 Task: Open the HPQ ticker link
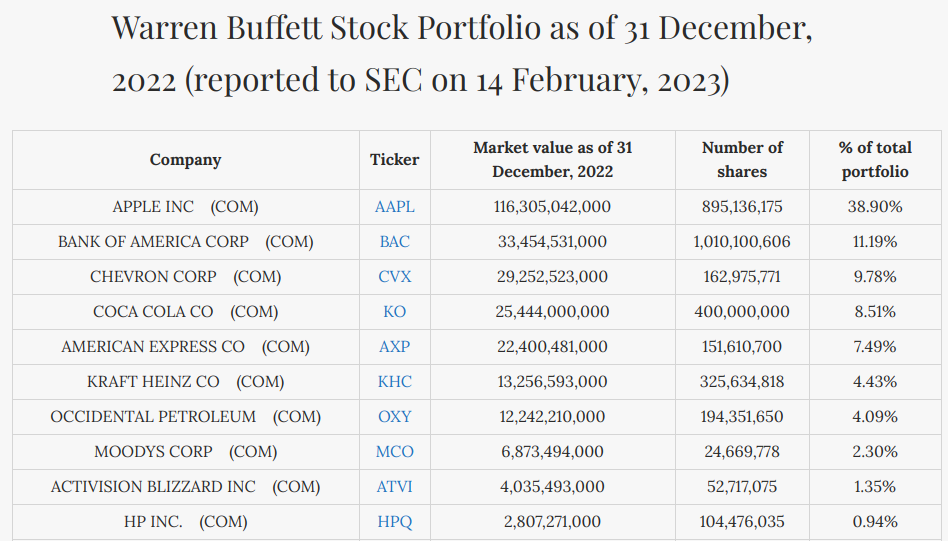[x=394, y=522]
